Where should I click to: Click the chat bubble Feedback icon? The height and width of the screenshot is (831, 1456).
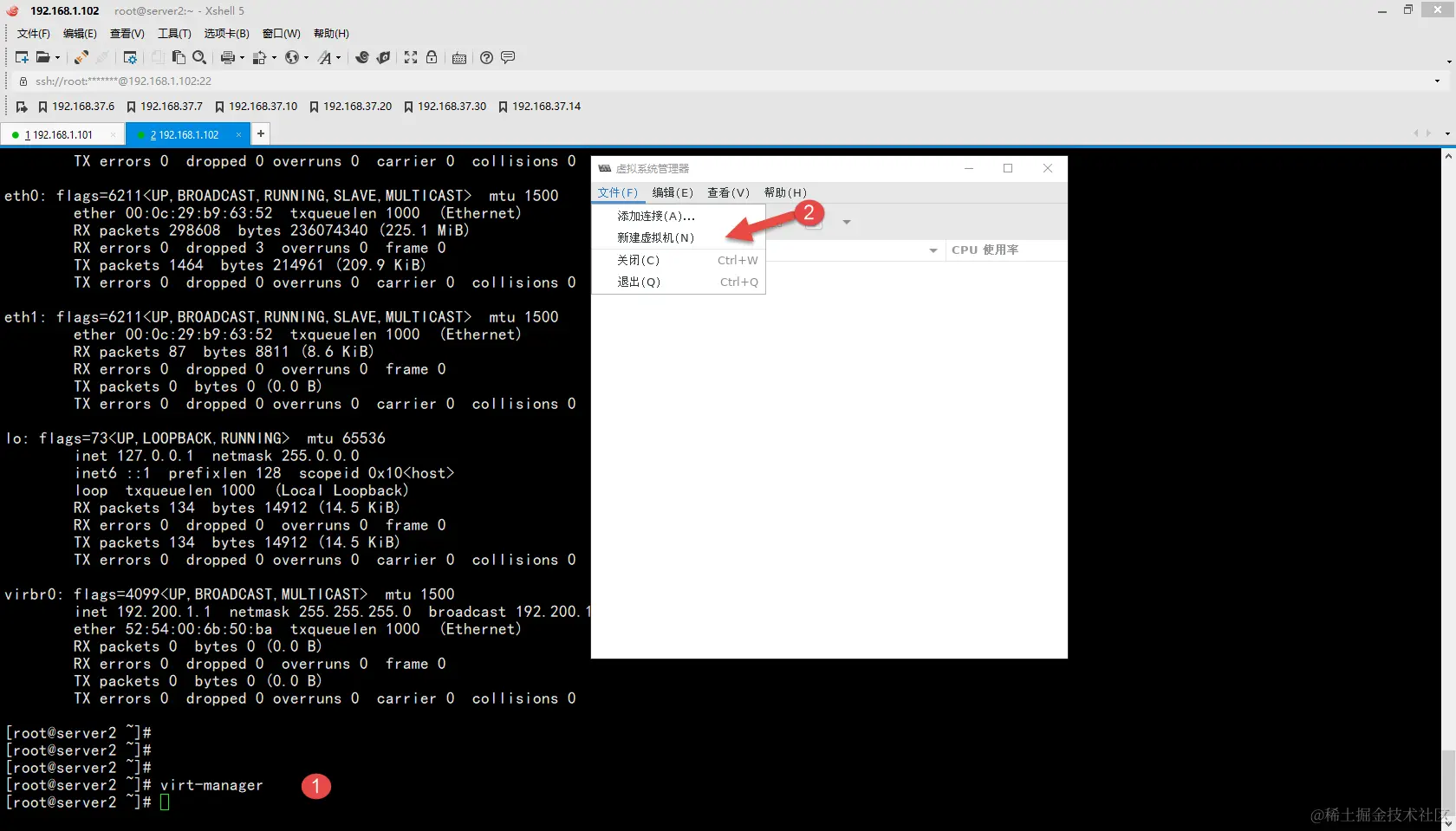(x=508, y=57)
